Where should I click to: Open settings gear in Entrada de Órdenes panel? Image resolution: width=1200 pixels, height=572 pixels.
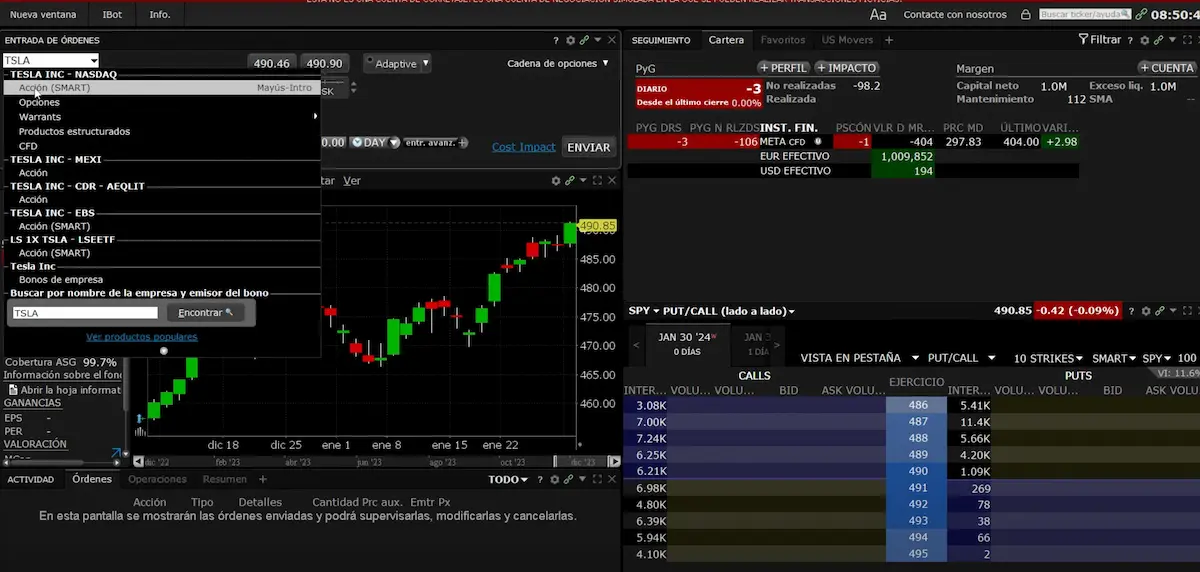(570, 40)
